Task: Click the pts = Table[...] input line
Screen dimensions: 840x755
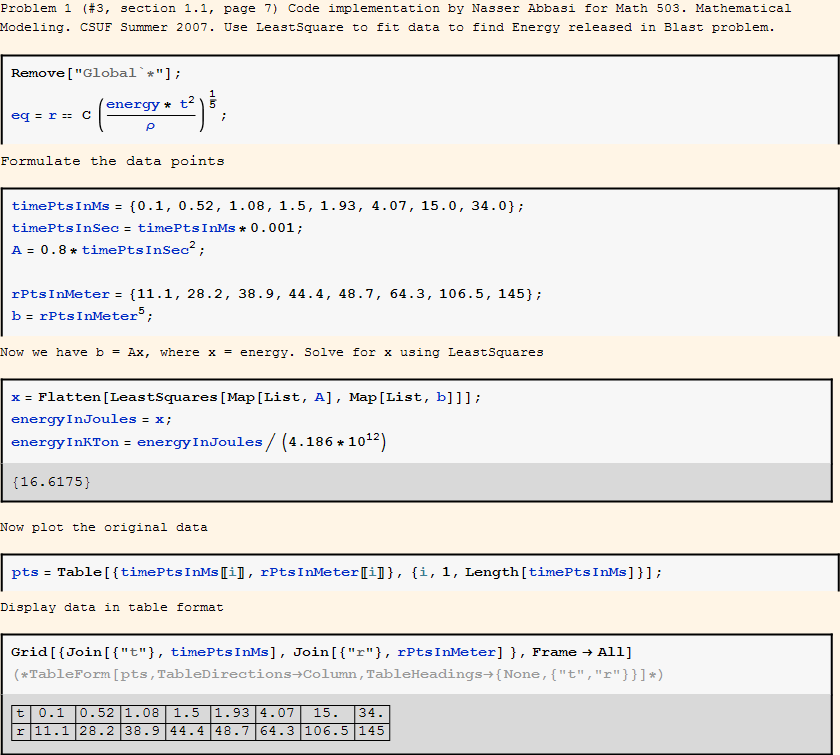Action: coord(336,572)
